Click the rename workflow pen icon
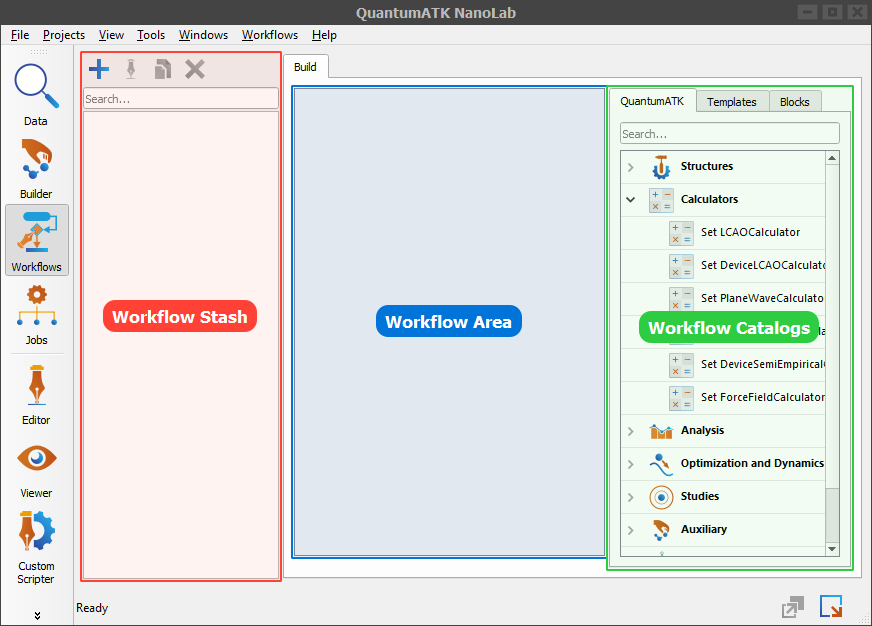Image resolution: width=872 pixels, height=626 pixels. point(131,69)
